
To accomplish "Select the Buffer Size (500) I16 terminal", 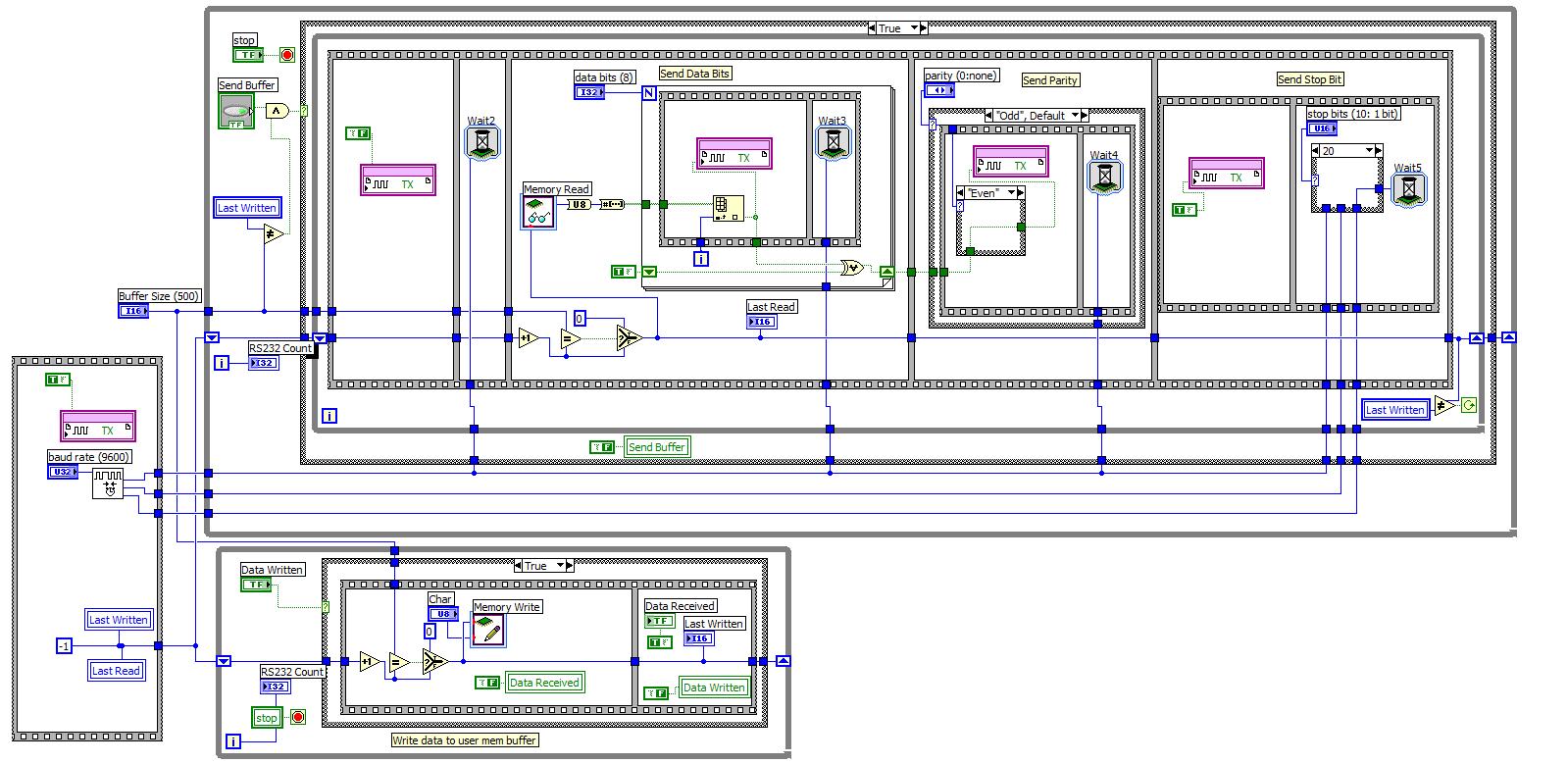I will coord(133,311).
